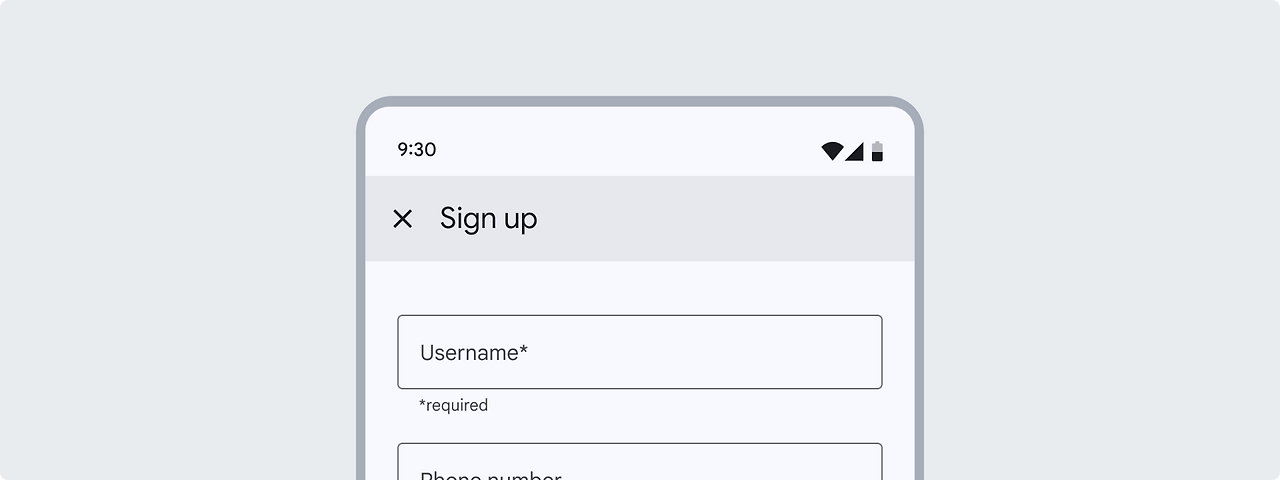Tap the cellular signal icon
1280x480 pixels.
[854, 151]
